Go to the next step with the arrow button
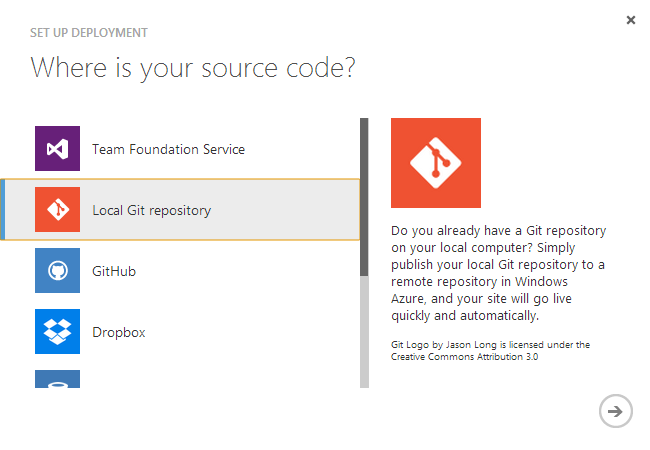This screenshot has width=650, height=450. (x=615, y=410)
